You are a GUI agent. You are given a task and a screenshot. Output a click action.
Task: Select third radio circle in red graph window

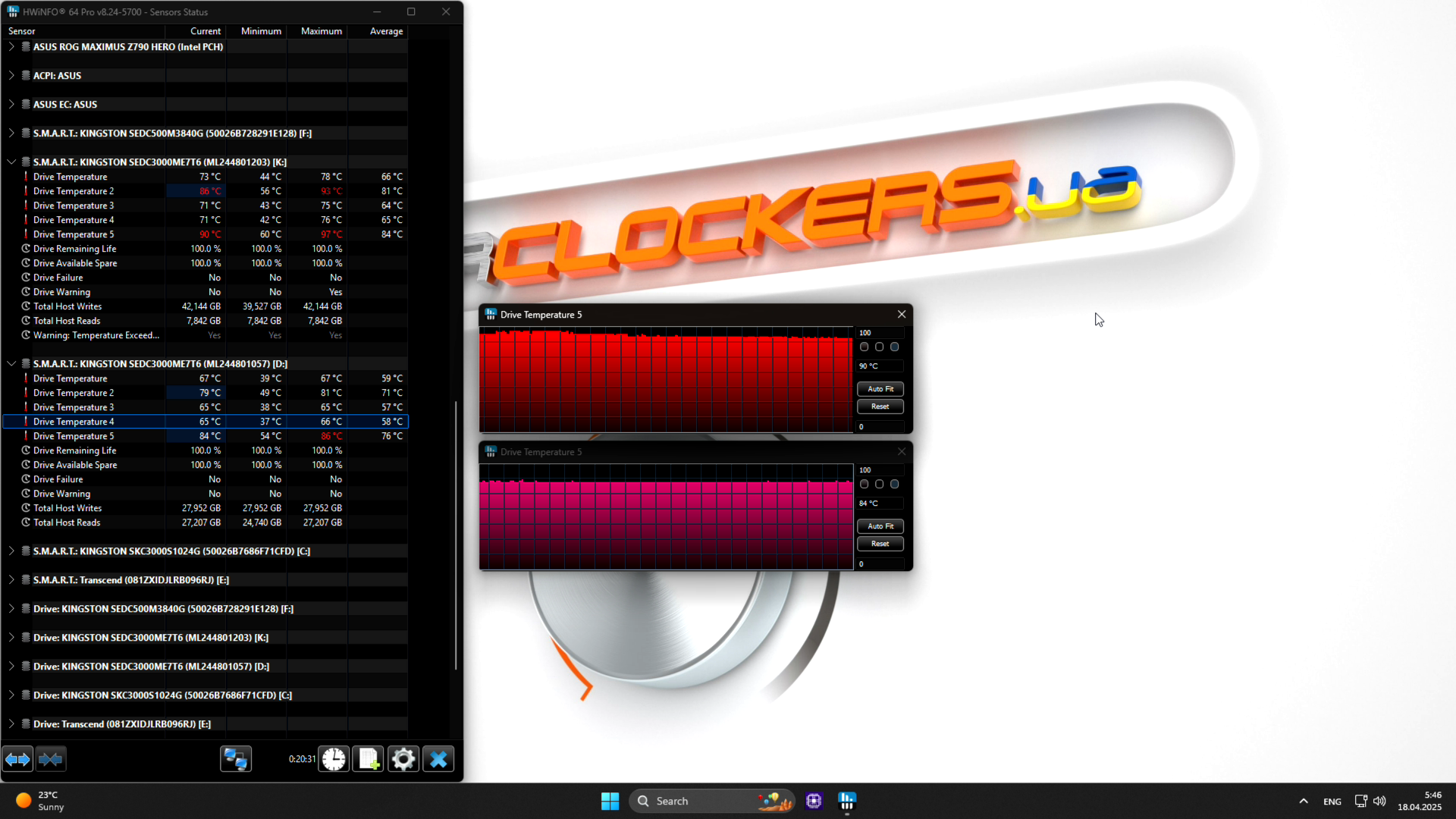pyautogui.click(x=895, y=347)
